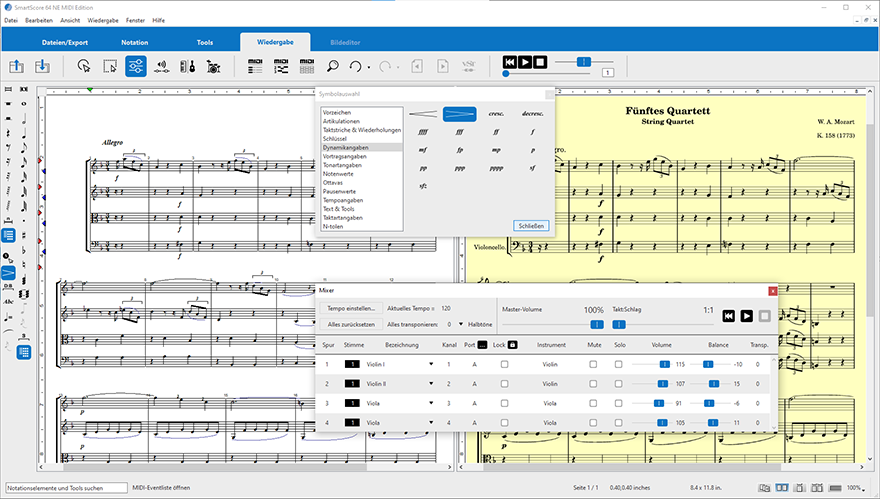Viewport: 880px width, 499px height.
Task: Open the undo history dropdown arrow
Action: coord(369,68)
